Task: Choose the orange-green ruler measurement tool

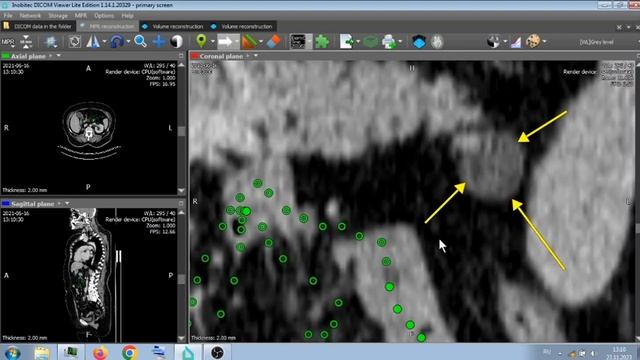Action: pos(249,42)
